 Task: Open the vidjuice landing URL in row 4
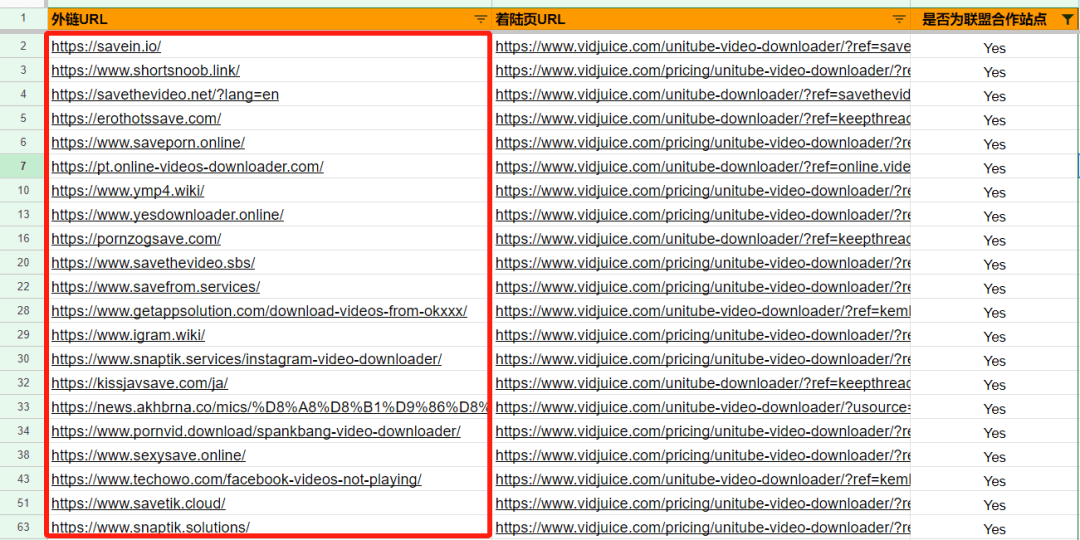pos(703,94)
